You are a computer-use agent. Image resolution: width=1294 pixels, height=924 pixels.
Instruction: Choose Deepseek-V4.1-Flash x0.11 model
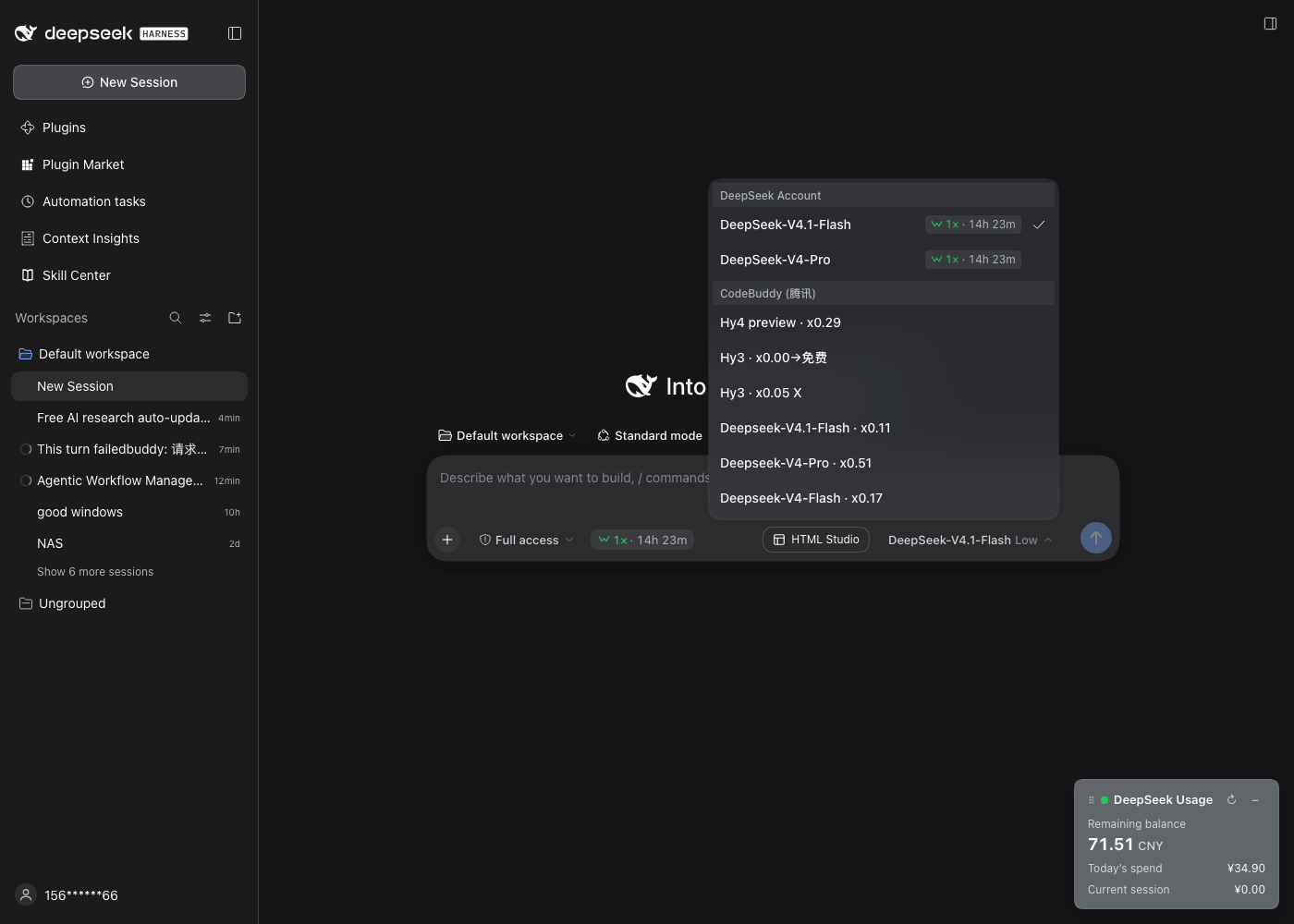(x=884, y=428)
